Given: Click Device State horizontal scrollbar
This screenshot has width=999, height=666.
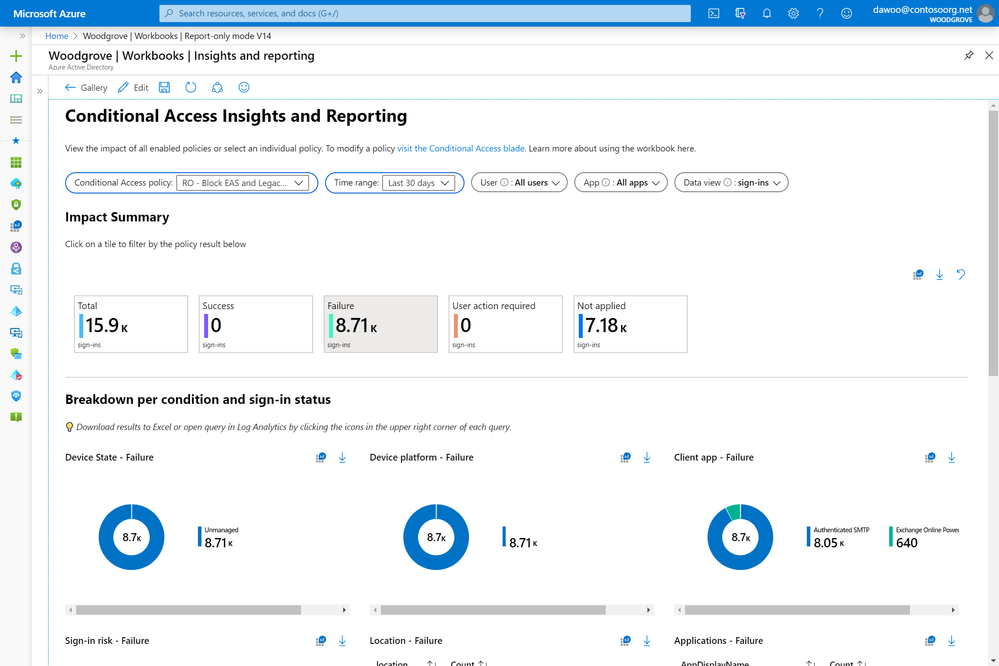Looking at the screenshot, I should [189, 610].
